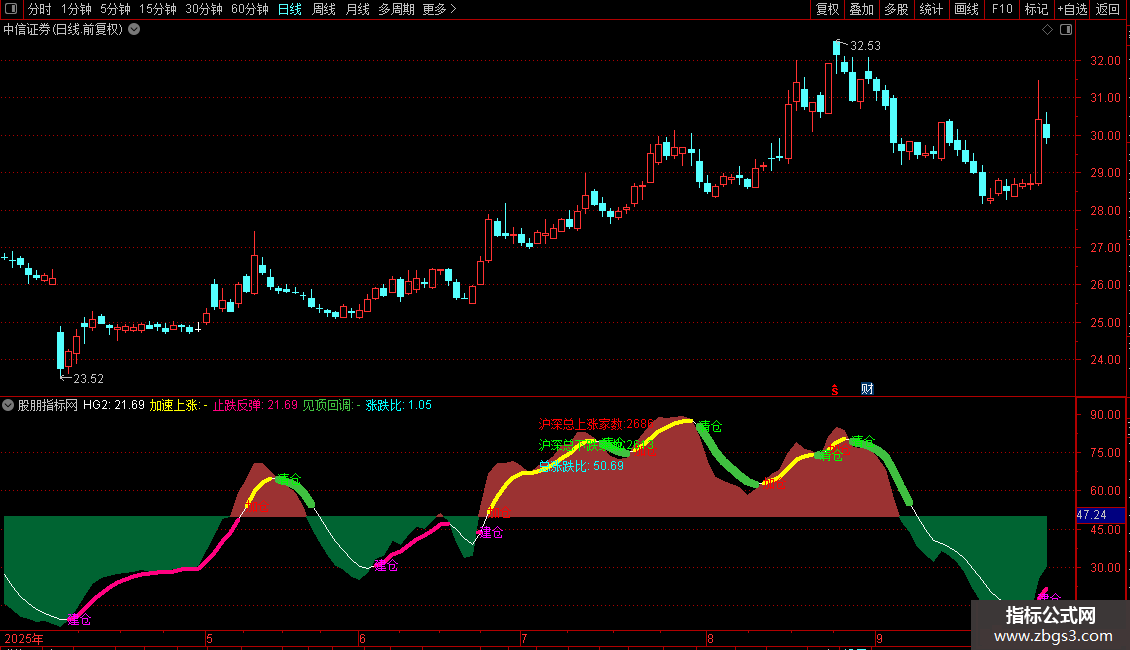Click the 总涨跌比: 50.69 text
Image resolution: width=1130 pixels, height=650 pixels.
tap(581, 466)
